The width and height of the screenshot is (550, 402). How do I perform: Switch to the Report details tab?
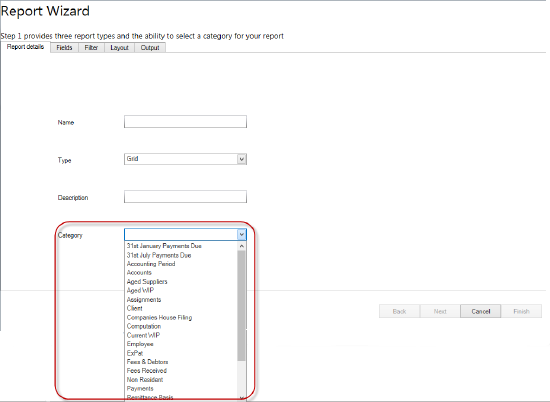25,47
